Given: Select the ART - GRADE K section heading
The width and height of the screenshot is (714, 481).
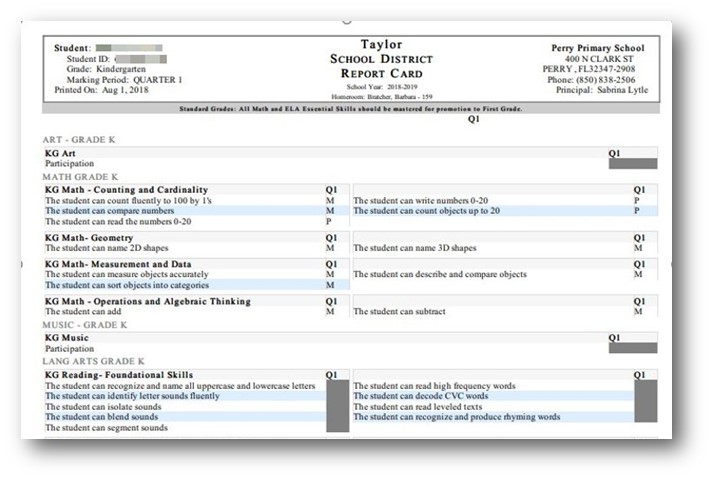Looking at the screenshot, I should [x=79, y=139].
